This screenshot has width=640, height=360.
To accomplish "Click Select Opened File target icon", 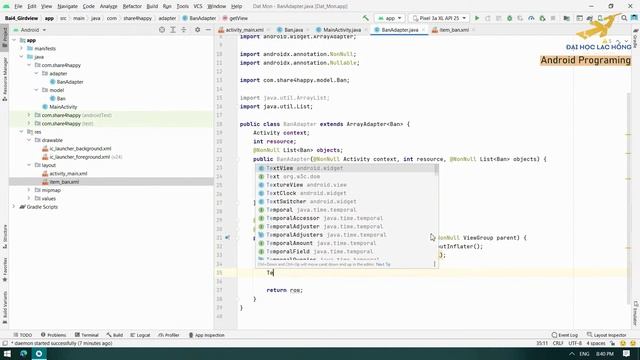I will click(x=162, y=30).
